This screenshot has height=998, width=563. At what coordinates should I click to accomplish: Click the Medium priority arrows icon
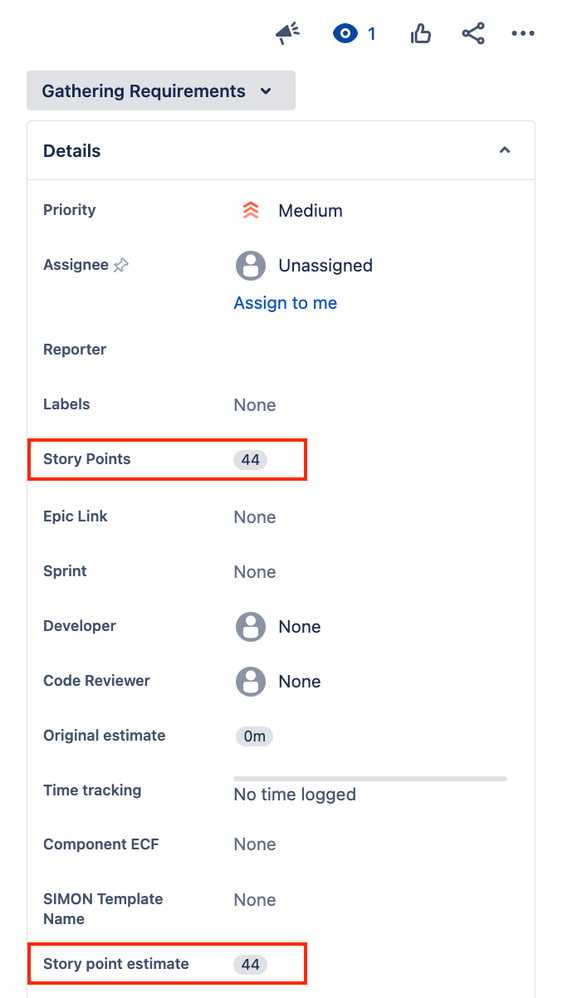pos(251,211)
